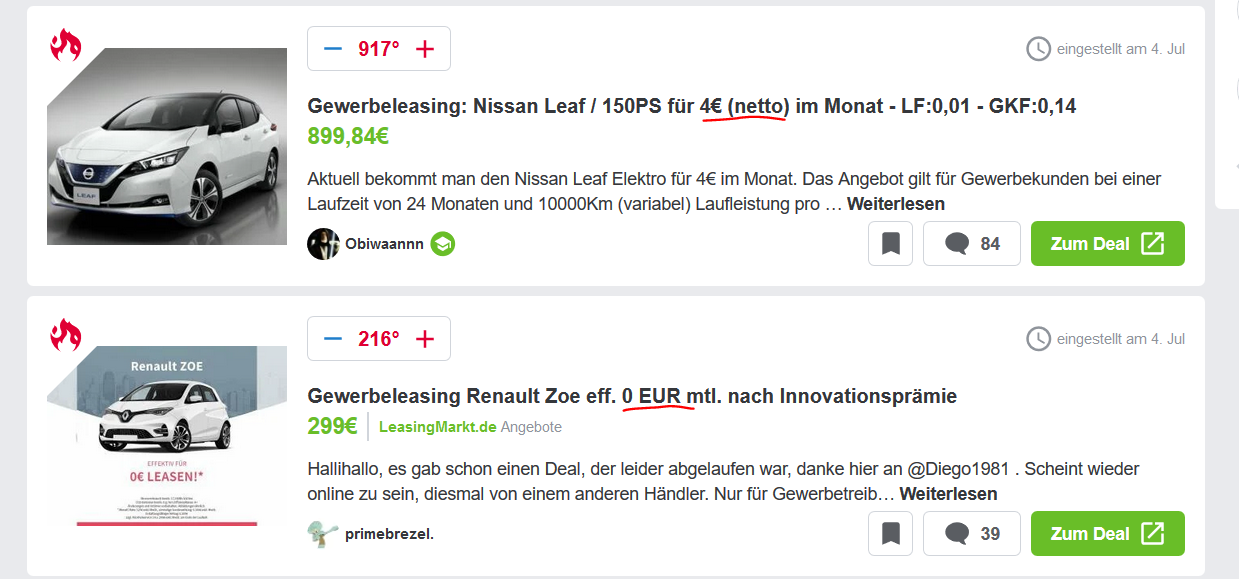Open the 84 comments on Nissan deal
The height and width of the screenshot is (579, 1239).
point(972,244)
